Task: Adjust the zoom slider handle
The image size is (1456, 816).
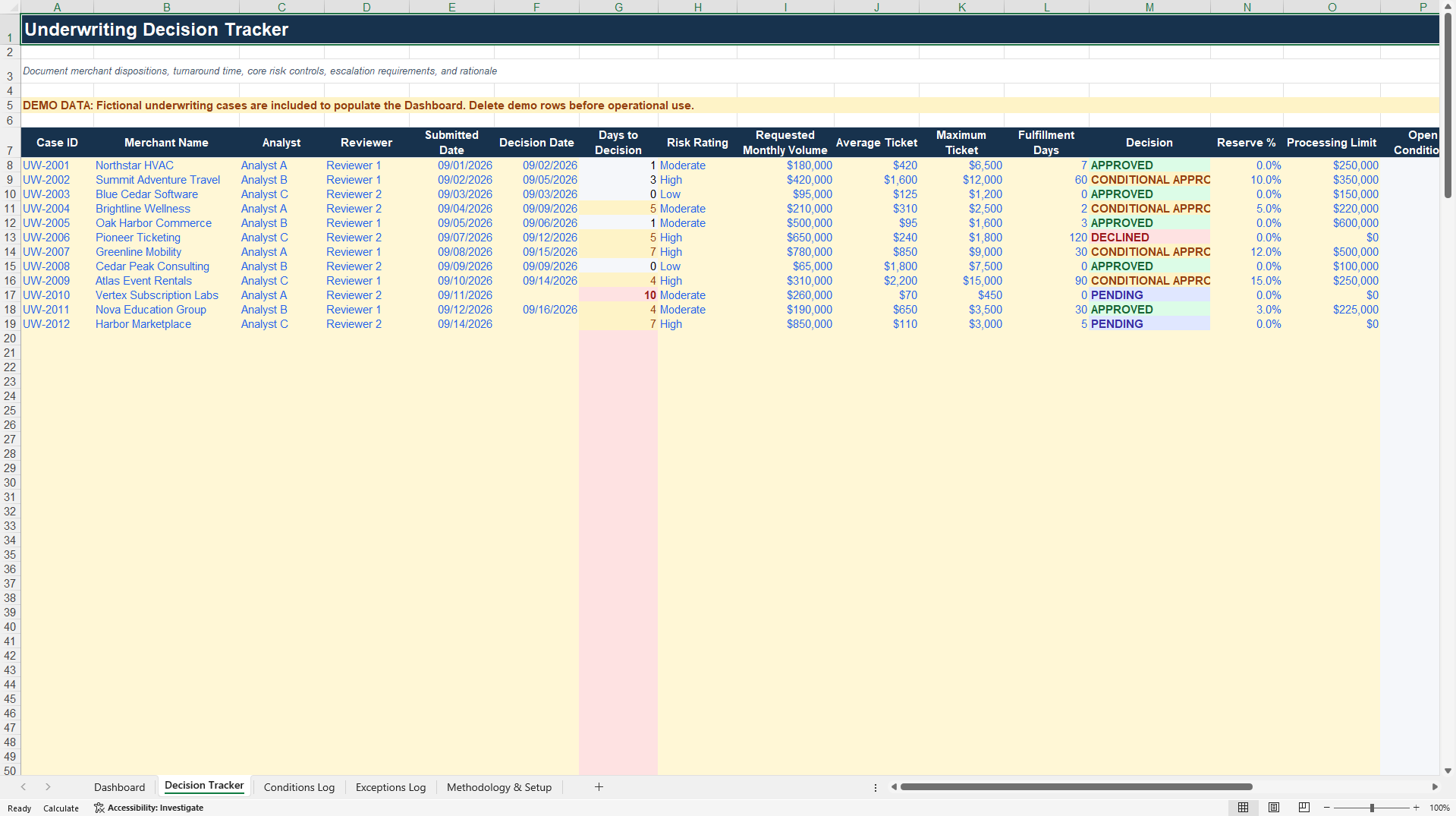Action: click(x=1372, y=808)
